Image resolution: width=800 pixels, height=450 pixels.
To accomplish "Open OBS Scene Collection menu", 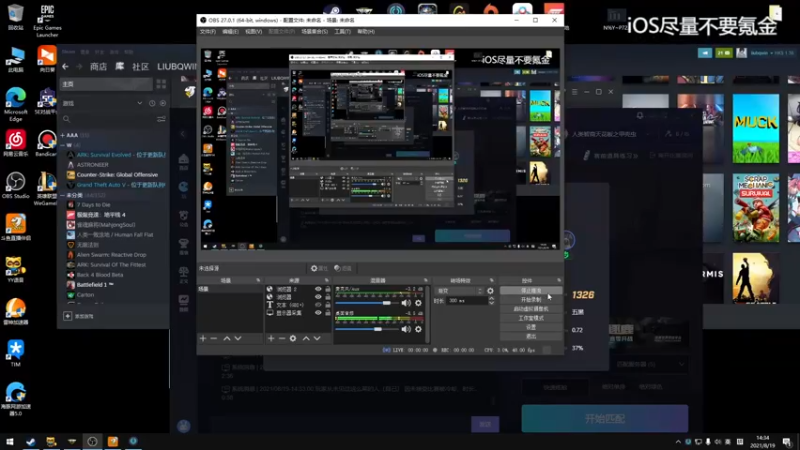I will click(314, 32).
